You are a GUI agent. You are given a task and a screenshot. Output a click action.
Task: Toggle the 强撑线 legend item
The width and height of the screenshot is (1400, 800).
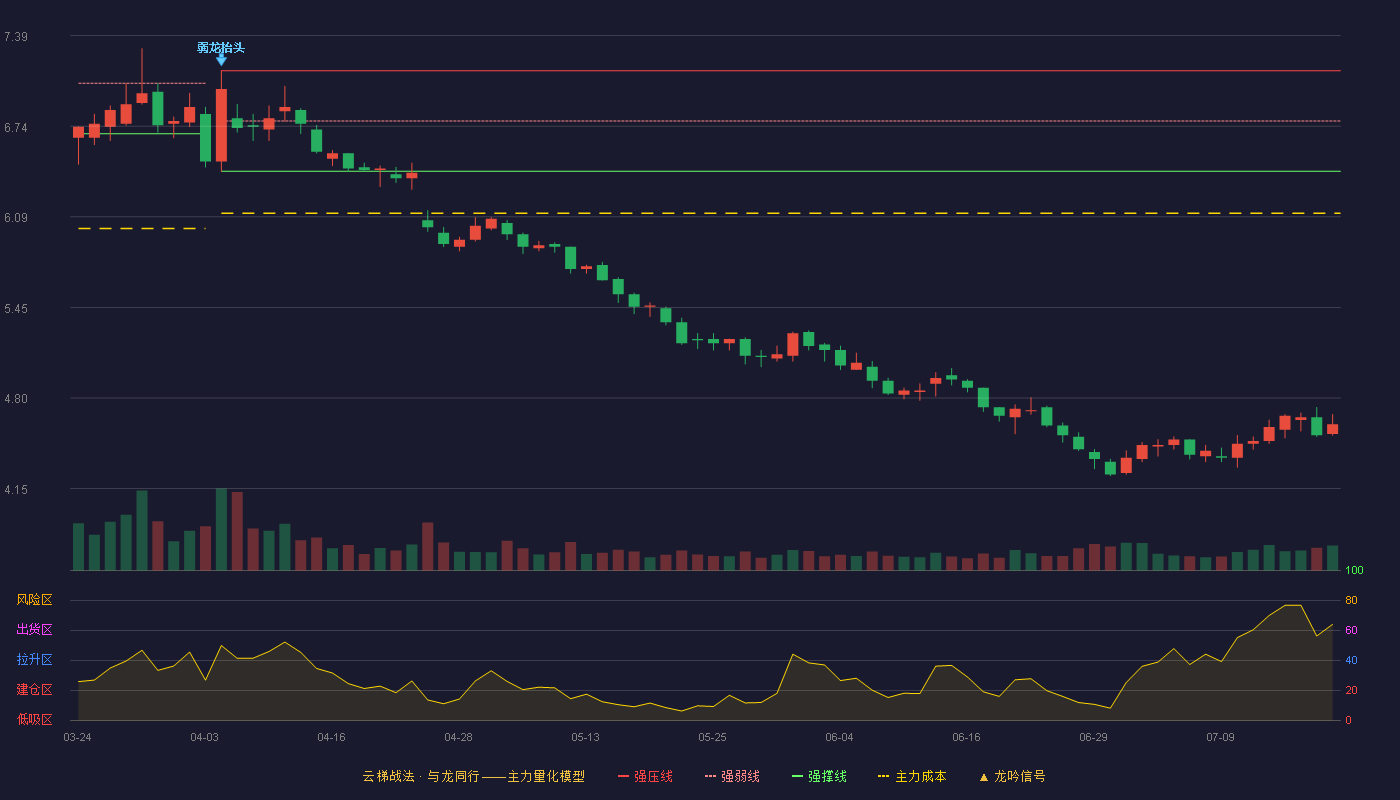[819, 776]
